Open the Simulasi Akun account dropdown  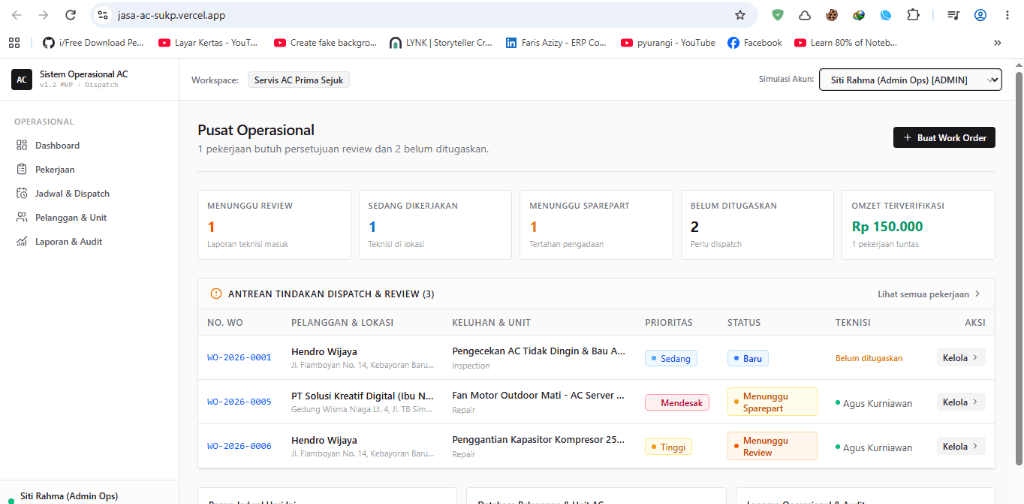pyautogui.click(x=910, y=80)
